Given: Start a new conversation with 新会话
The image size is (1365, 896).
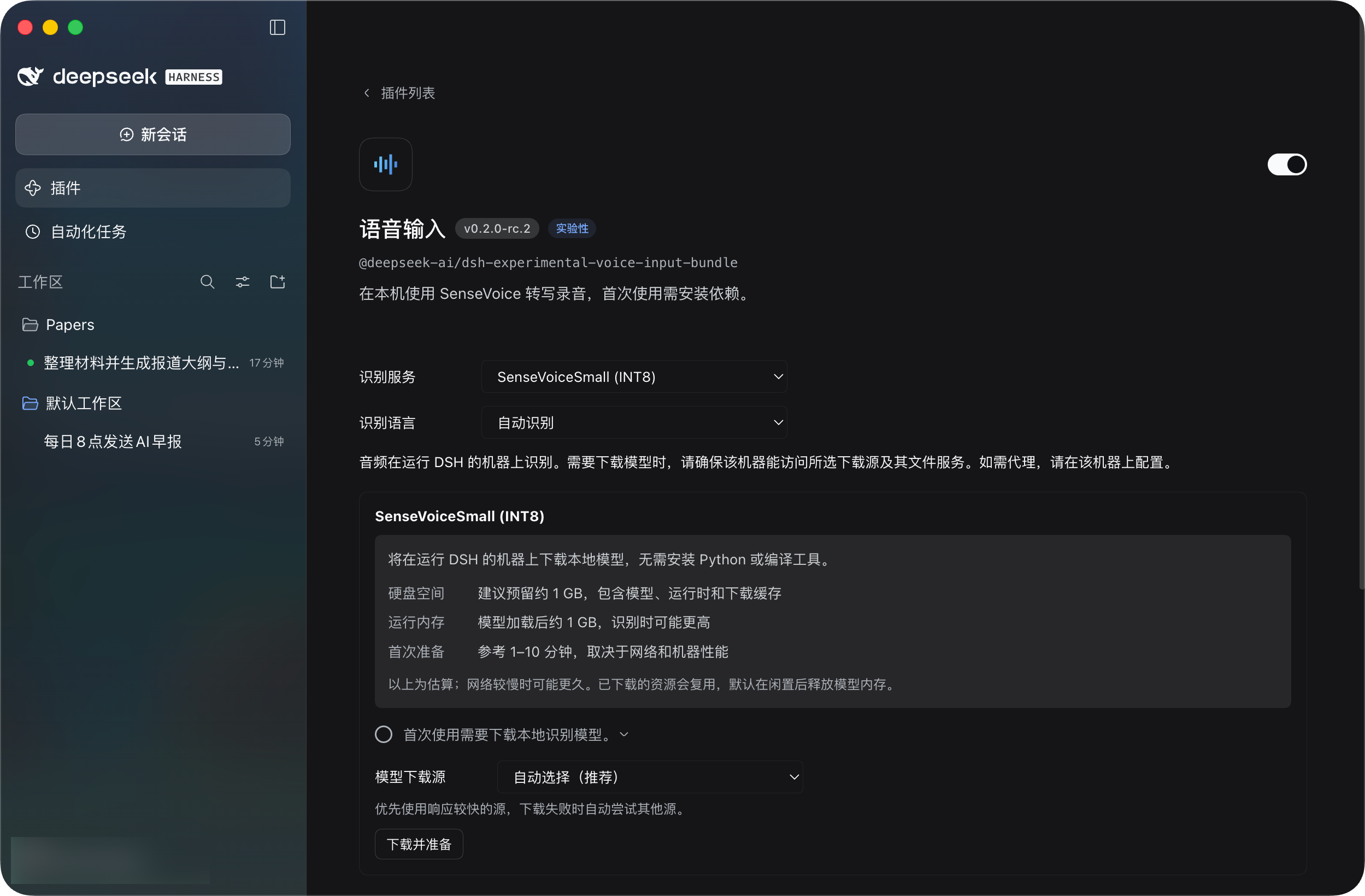Looking at the screenshot, I should (153, 134).
